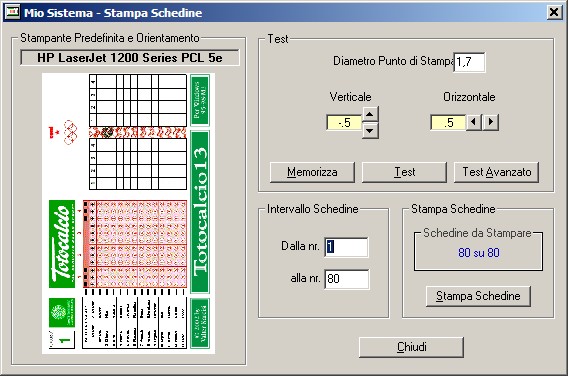
Task: Click the Stampa Schedine print button
Action: [478, 296]
